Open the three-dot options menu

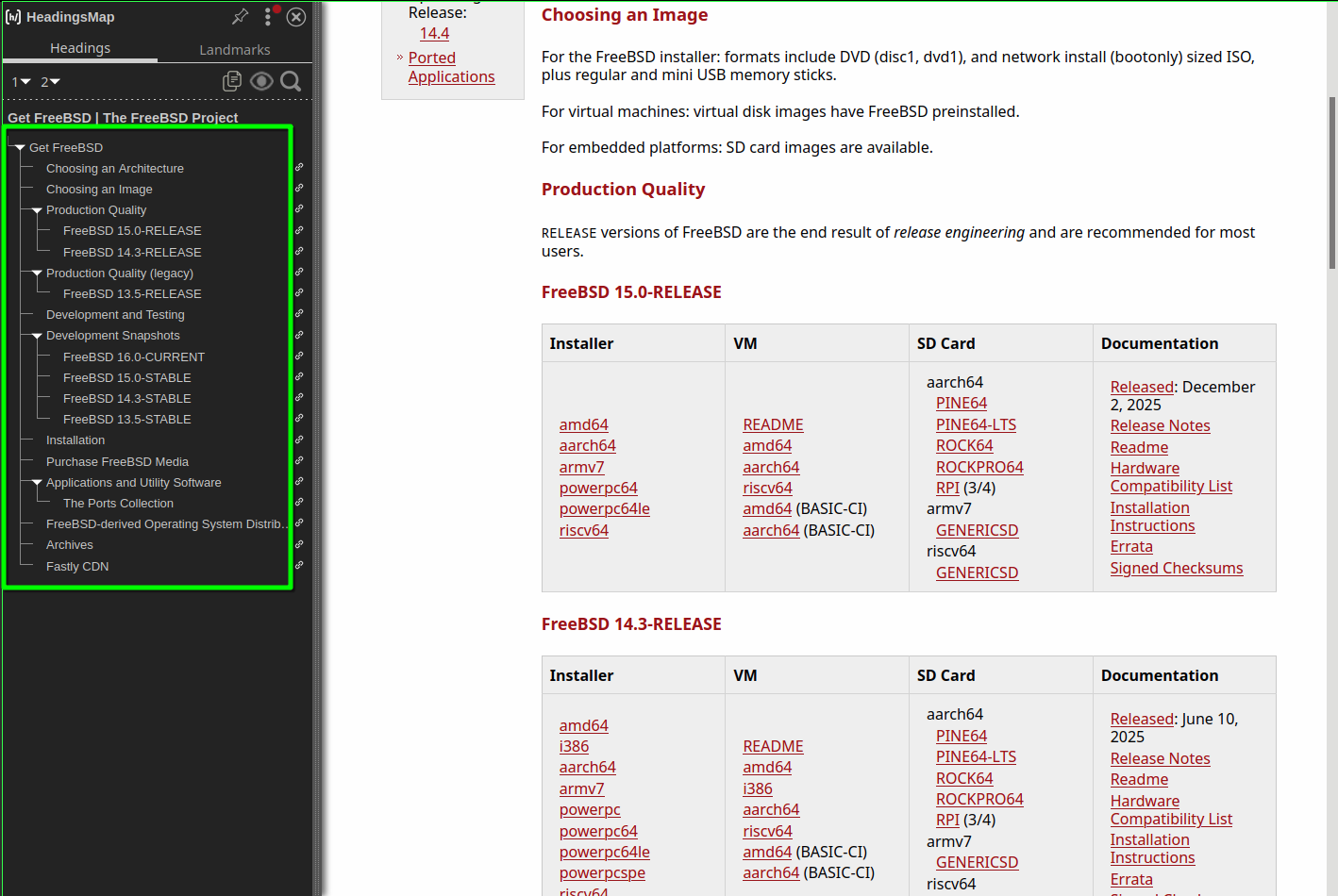point(268,17)
